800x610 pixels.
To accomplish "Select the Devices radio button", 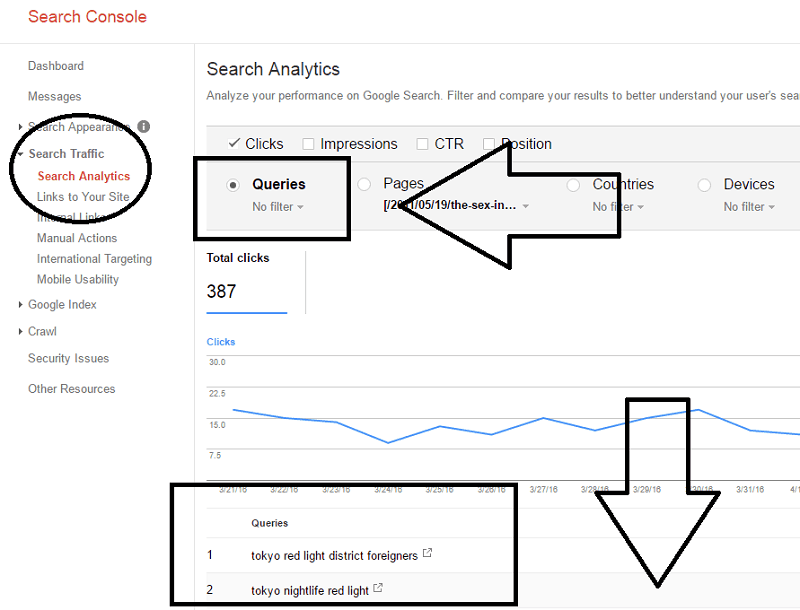I will coord(705,185).
